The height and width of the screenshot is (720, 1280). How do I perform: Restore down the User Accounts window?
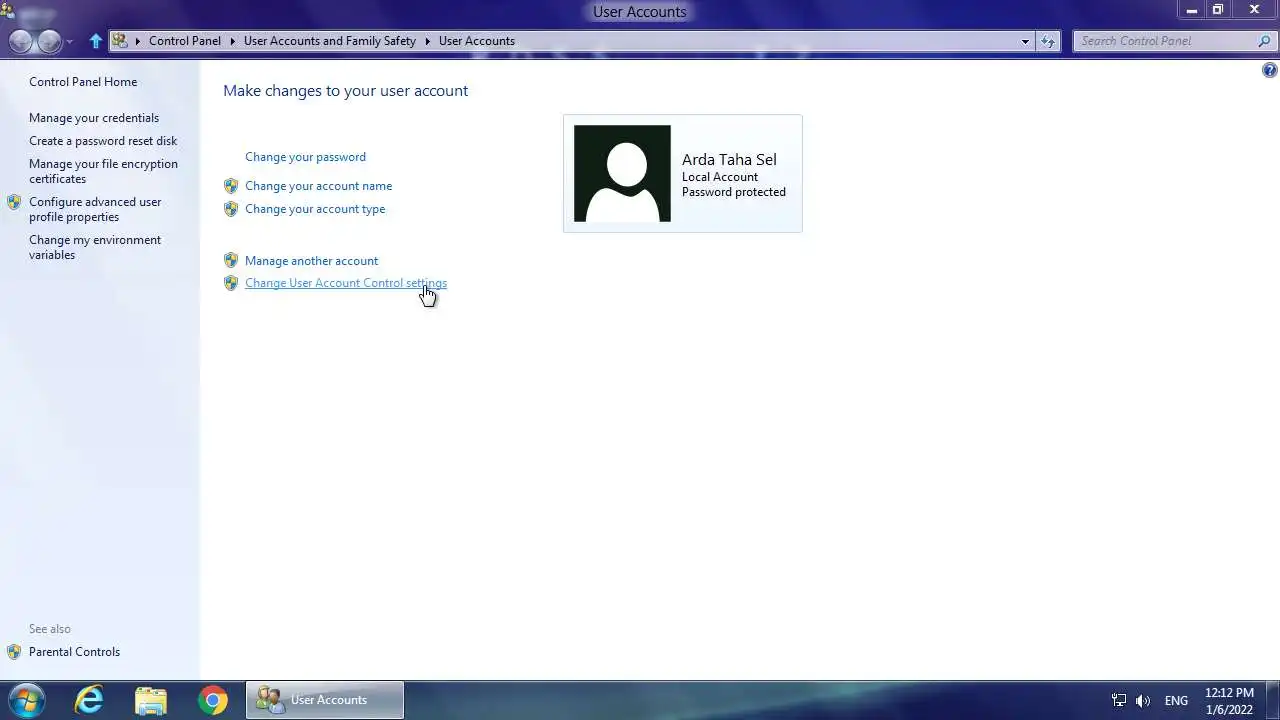coord(1218,10)
